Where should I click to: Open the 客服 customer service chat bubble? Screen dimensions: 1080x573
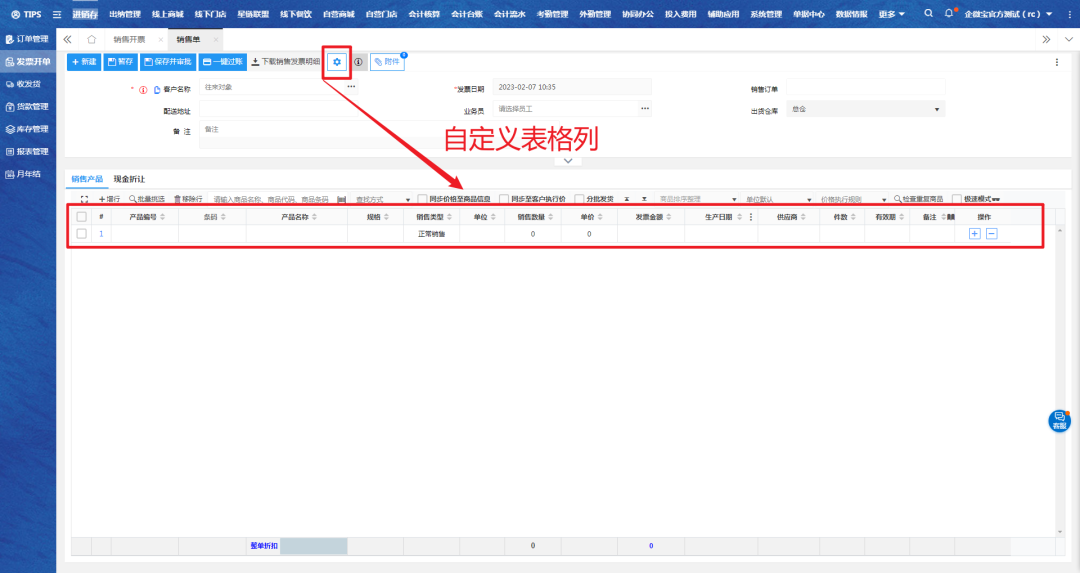click(x=1059, y=421)
